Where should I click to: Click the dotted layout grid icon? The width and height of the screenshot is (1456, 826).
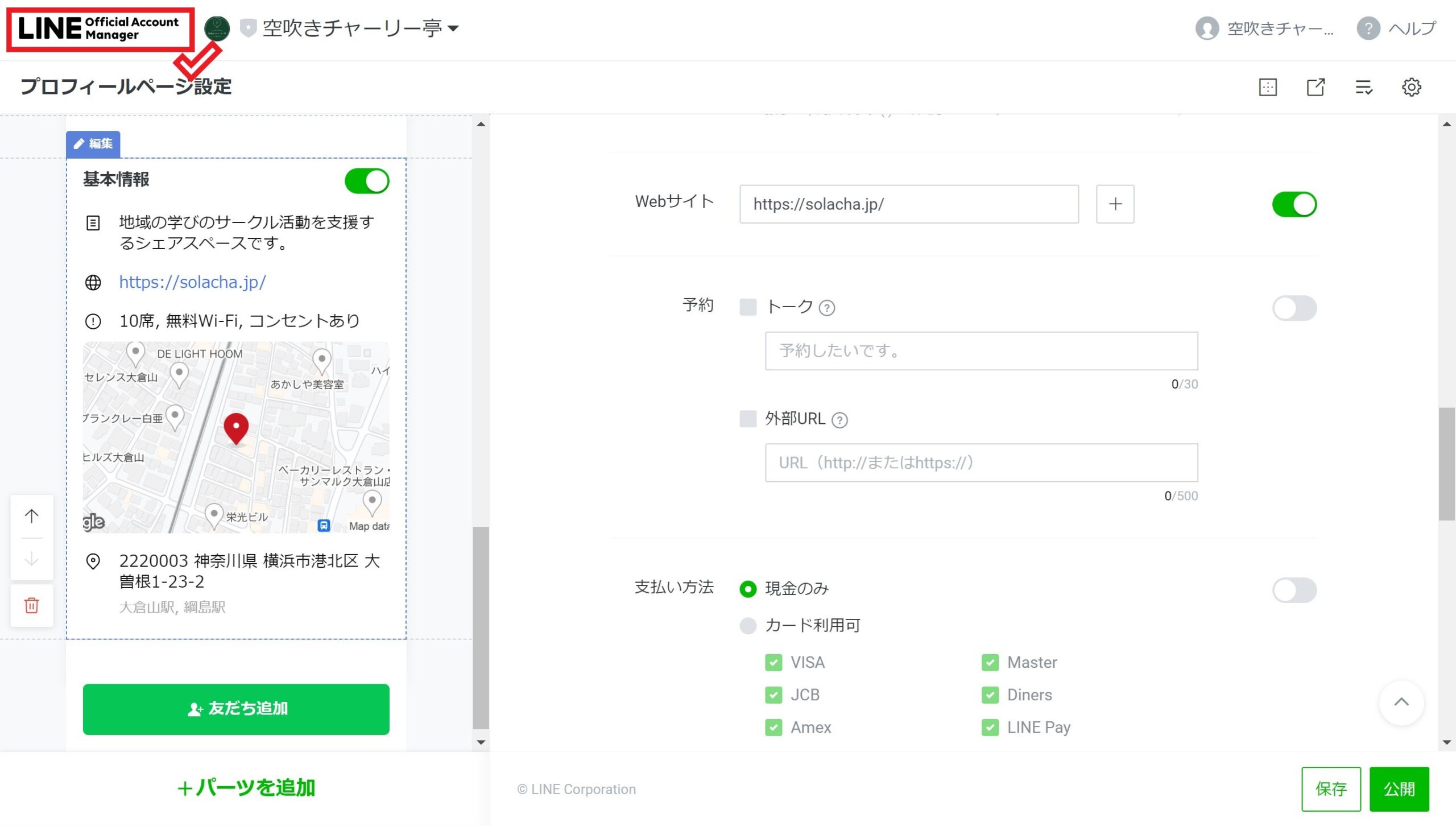pos(1268,87)
